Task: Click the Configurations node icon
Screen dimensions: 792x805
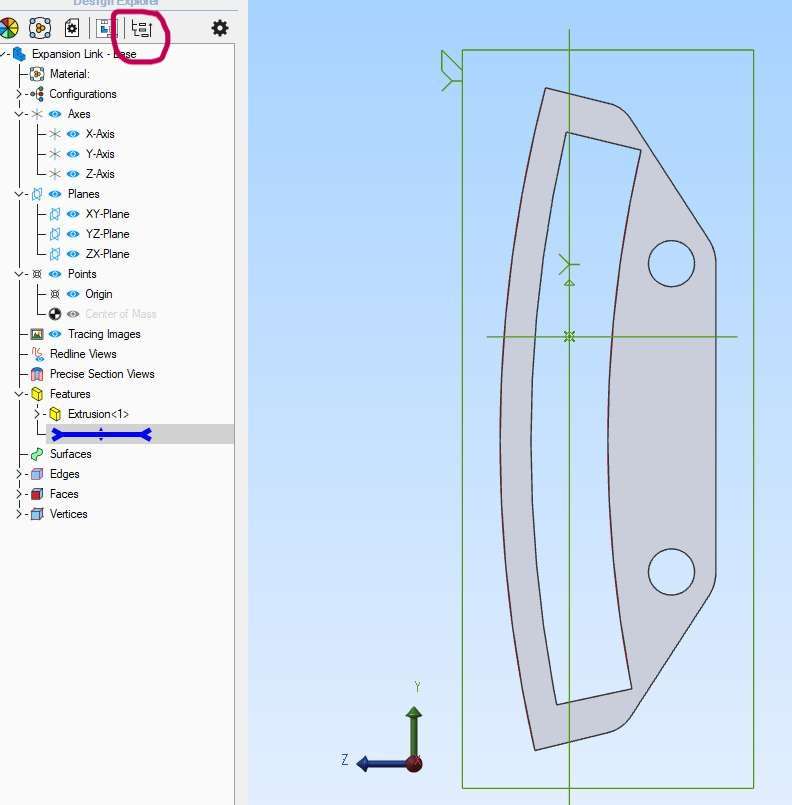Action: [37, 94]
